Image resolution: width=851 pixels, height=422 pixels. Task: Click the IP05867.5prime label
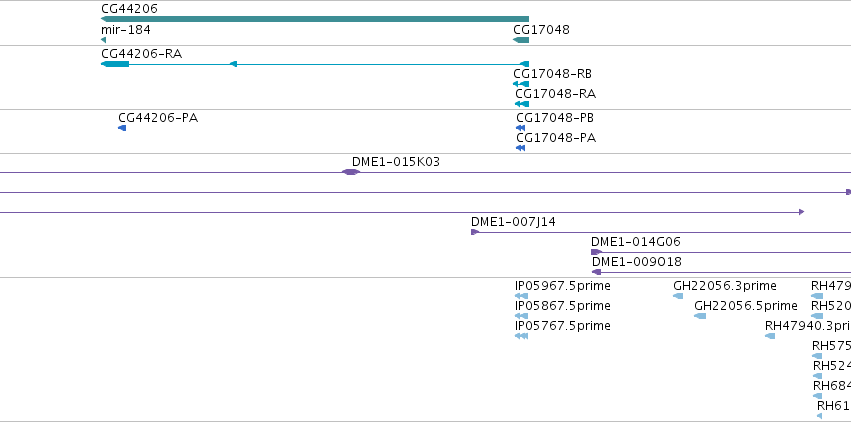pos(563,306)
